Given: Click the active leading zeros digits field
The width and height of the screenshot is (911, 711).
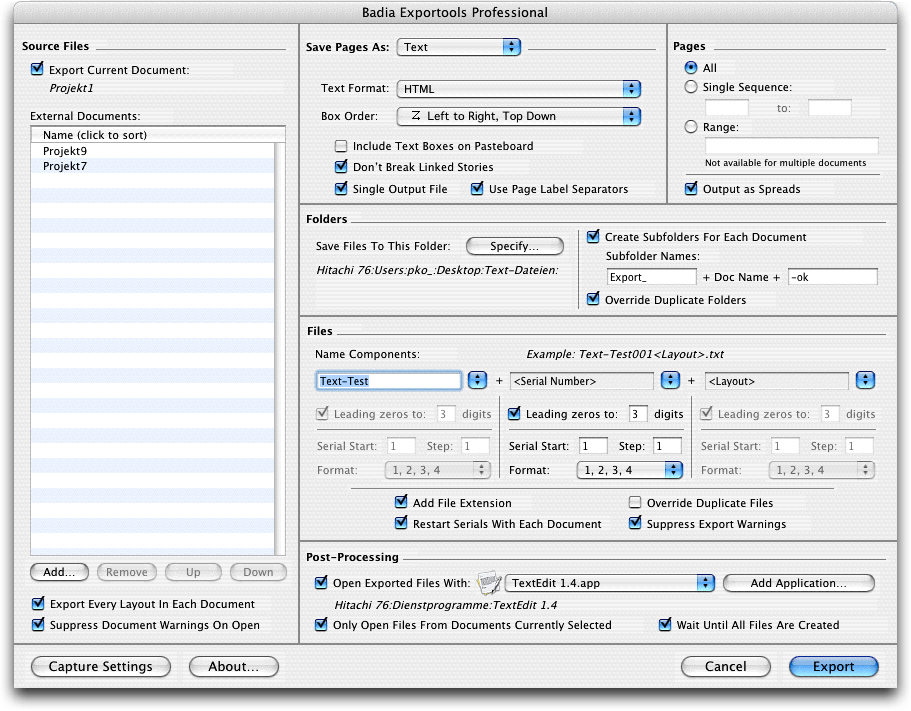Looking at the screenshot, I should pyautogui.click(x=638, y=414).
